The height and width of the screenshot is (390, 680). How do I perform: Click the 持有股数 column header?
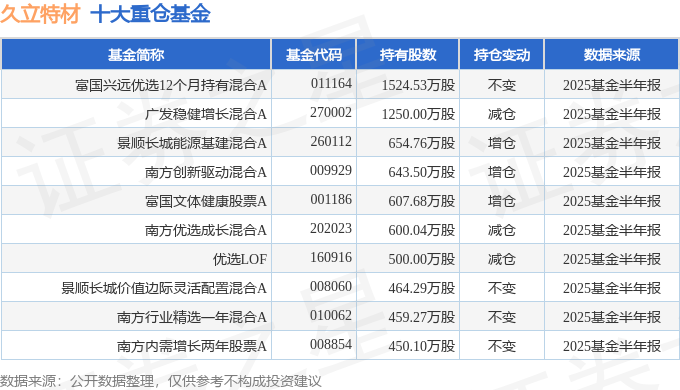(408, 55)
